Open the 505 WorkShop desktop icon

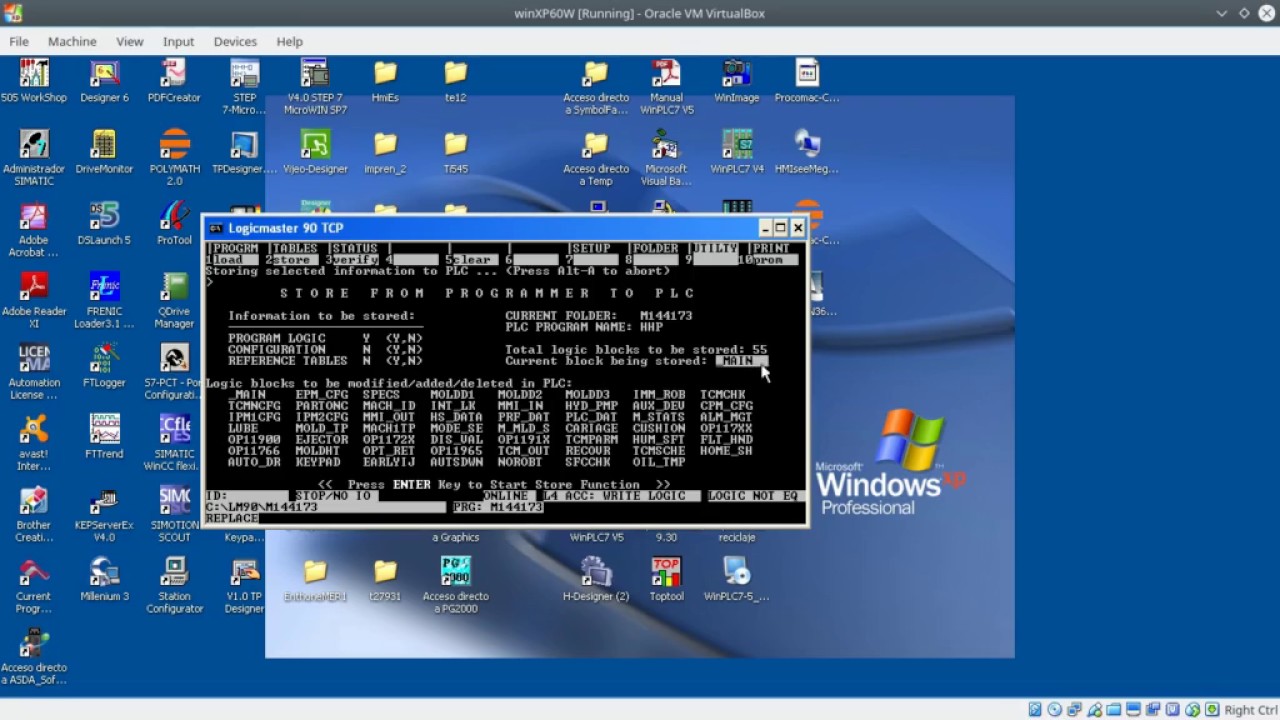(34, 81)
